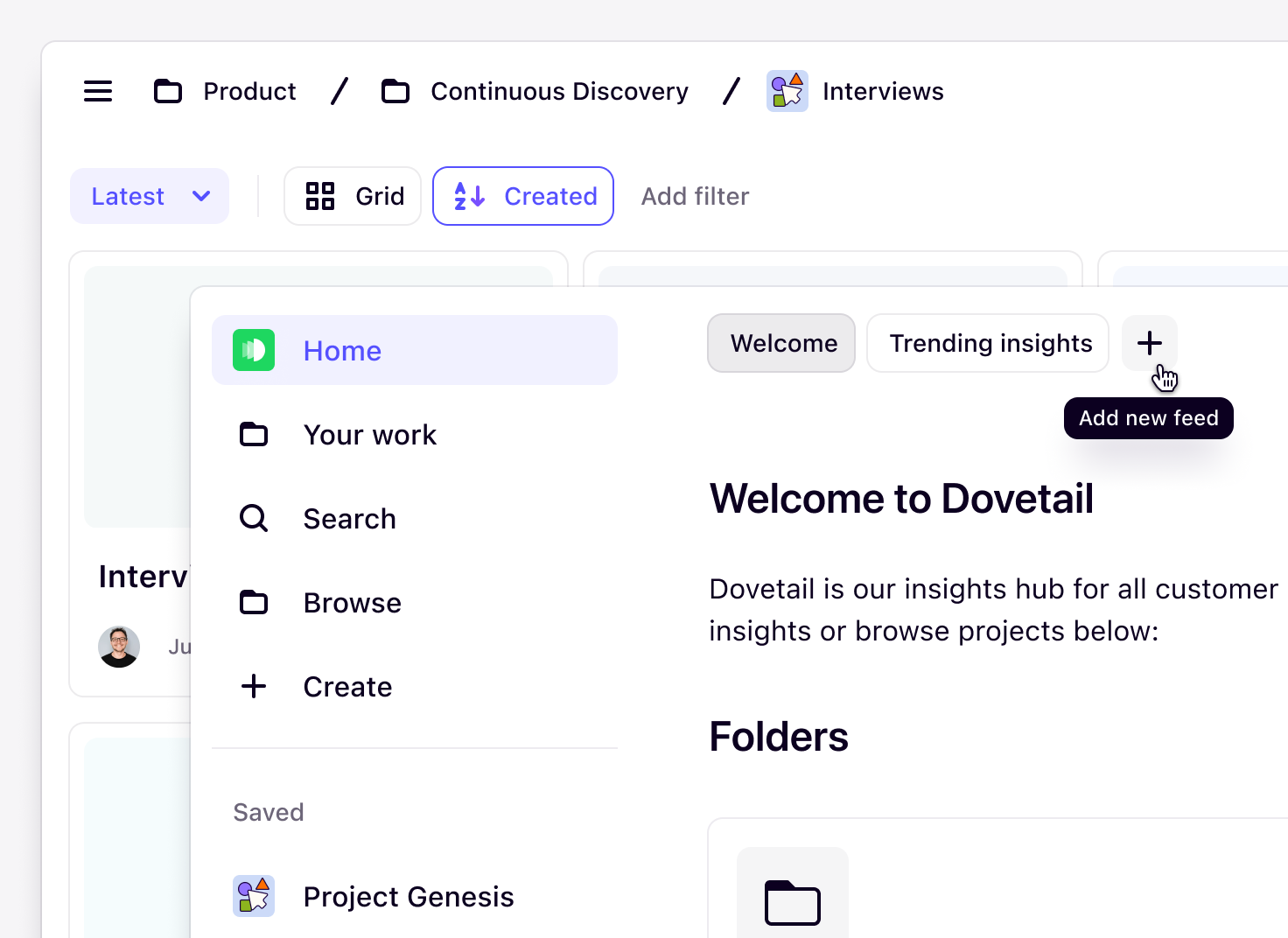Image resolution: width=1288 pixels, height=938 pixels.
Task: Select the Search icon in sidebar
Action: (254, 518)
